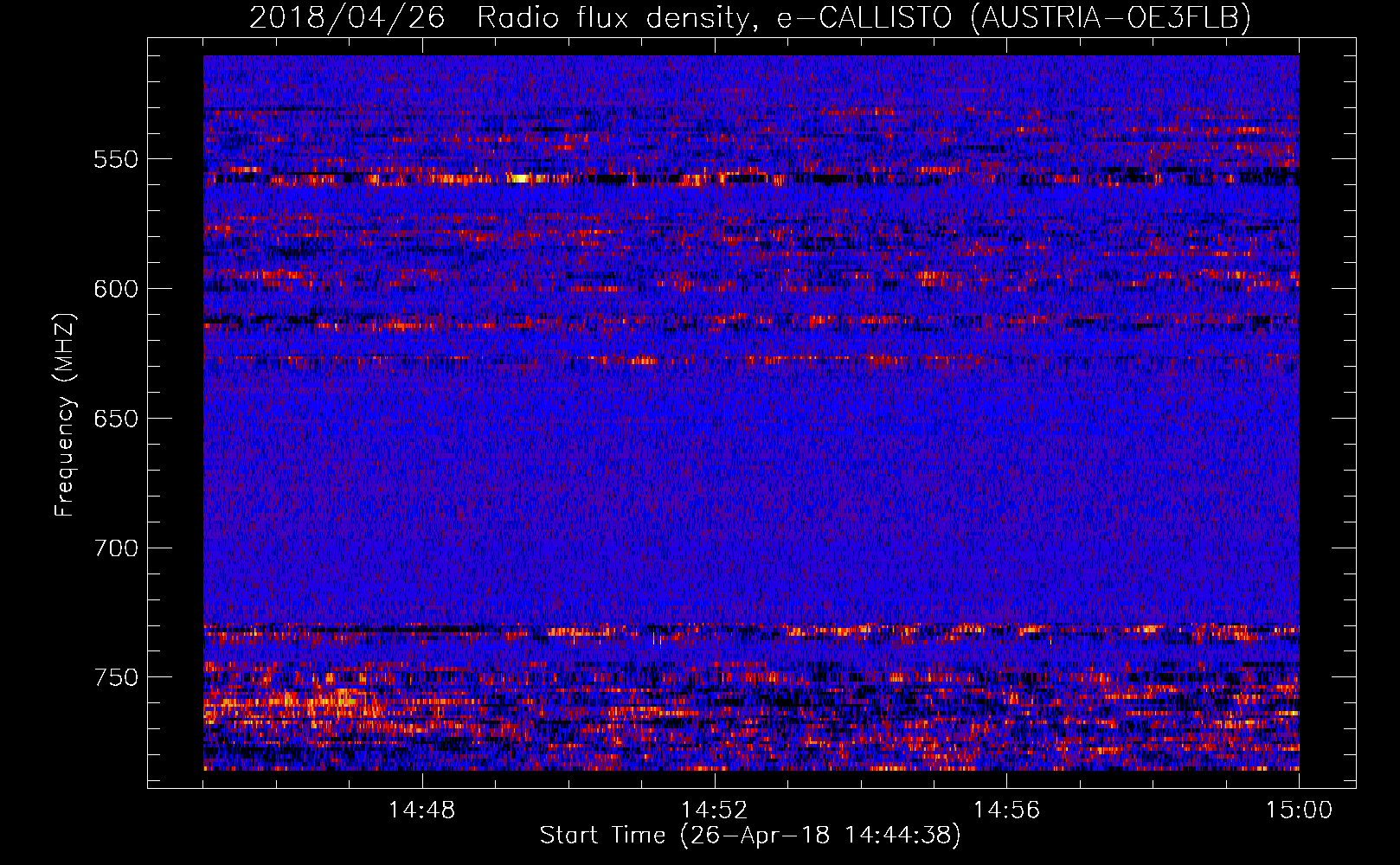Click the 'Start Time (26-Apr-18 14:44:38)' label
1400x865 pixels.
[x=750, y=836]
